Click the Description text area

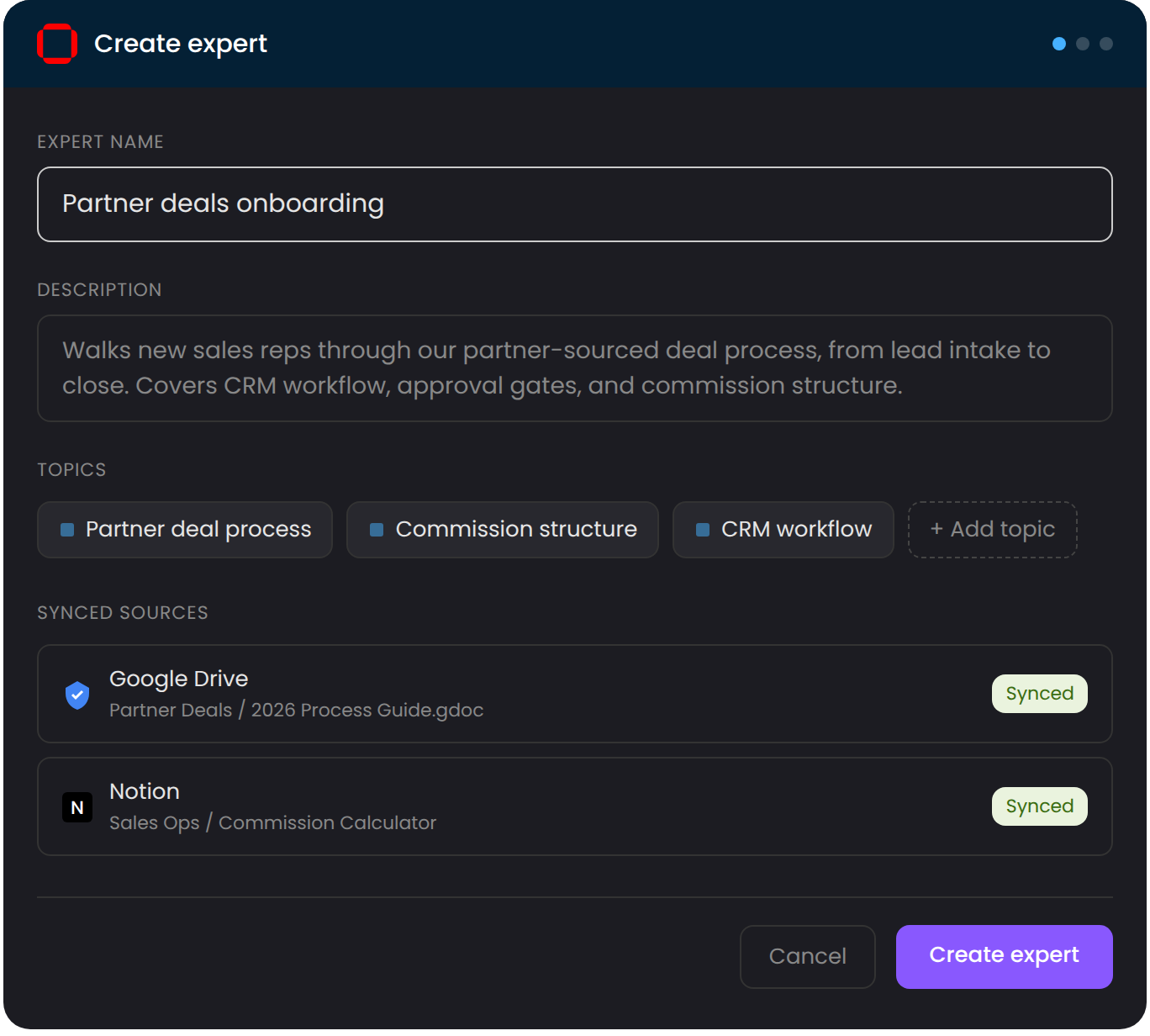point(574,367)
